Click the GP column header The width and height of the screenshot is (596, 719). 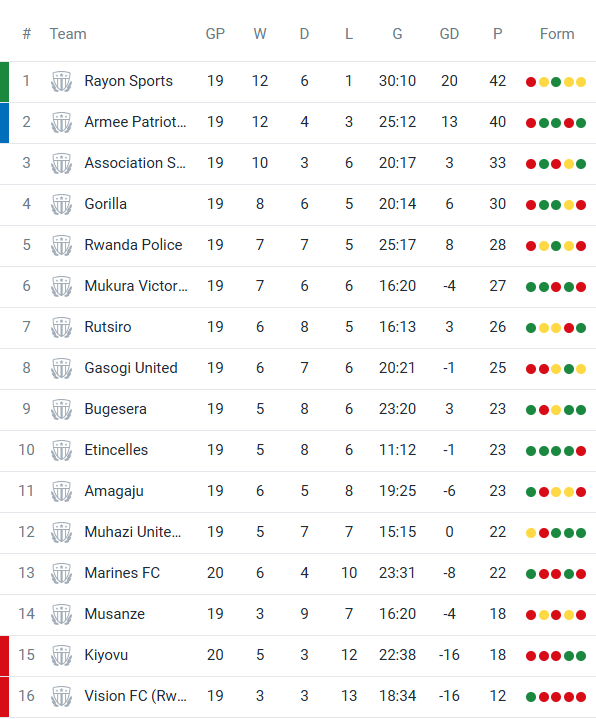click(x=215, y=34)
